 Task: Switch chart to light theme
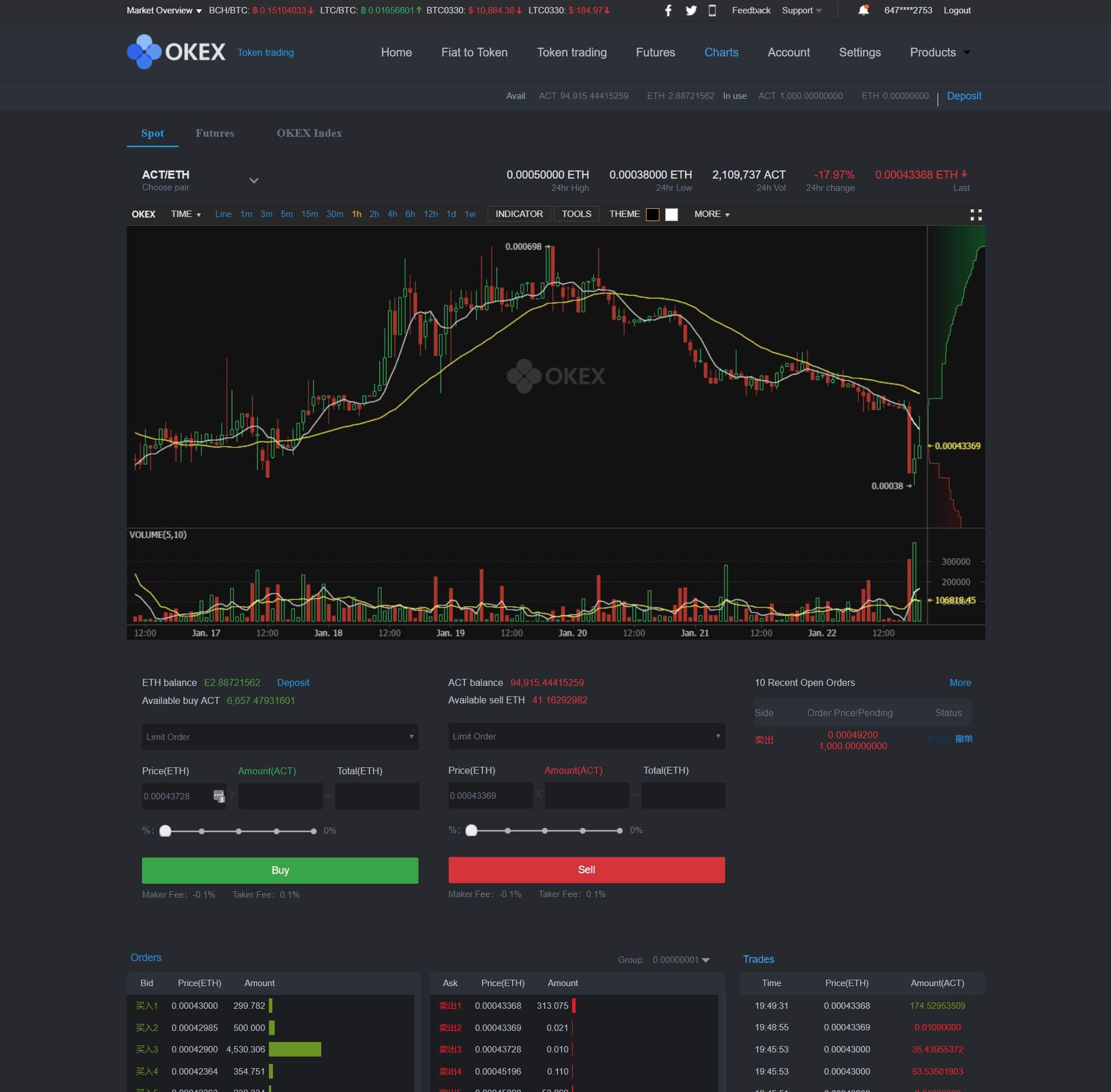pyautogui.click(x=672, y=215)
